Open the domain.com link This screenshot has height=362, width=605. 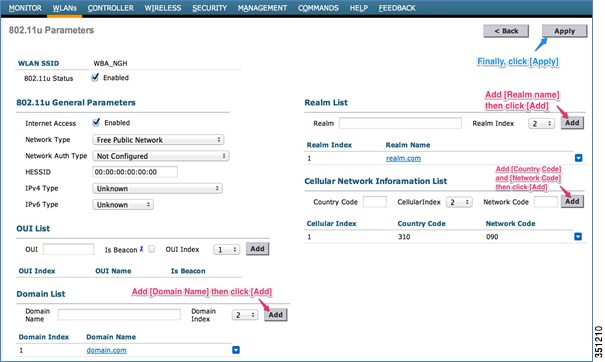pos(106,350)
